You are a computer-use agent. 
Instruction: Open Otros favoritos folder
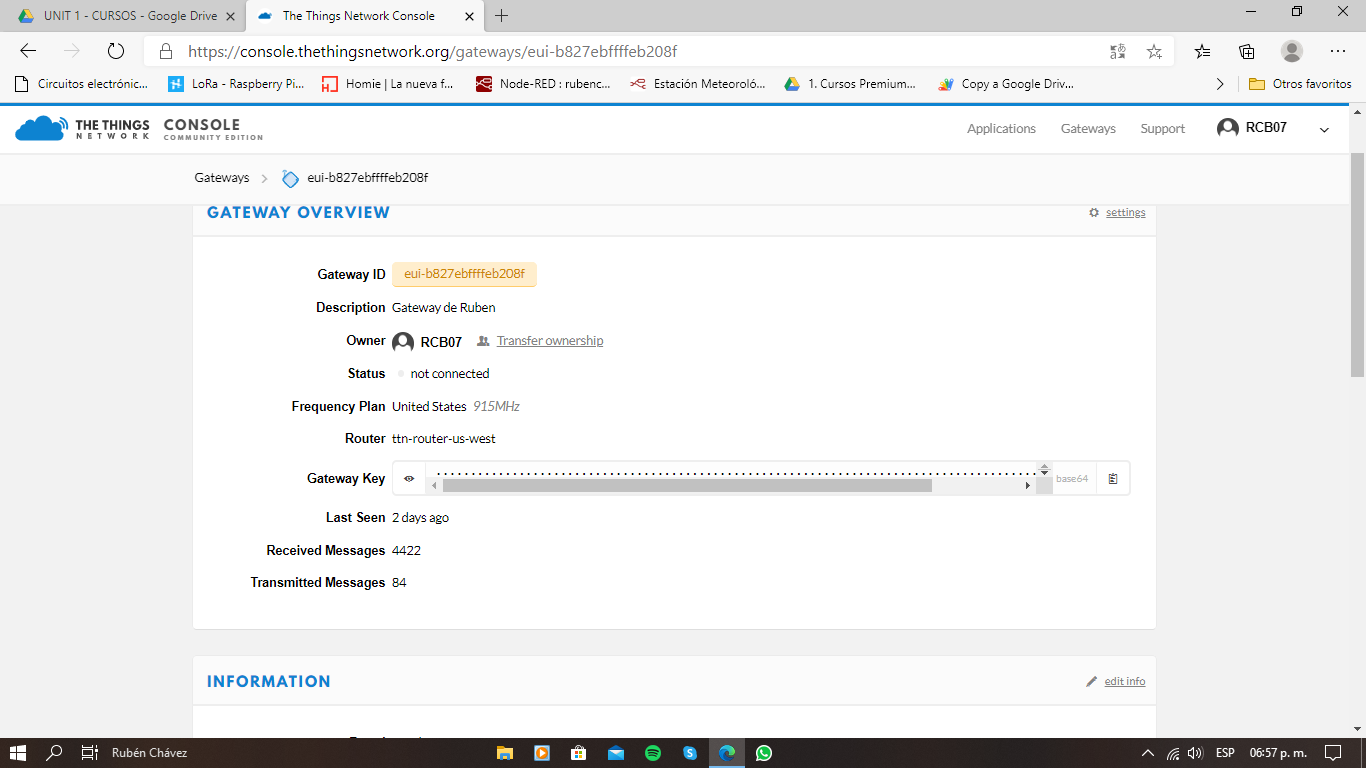point(1300,84)
